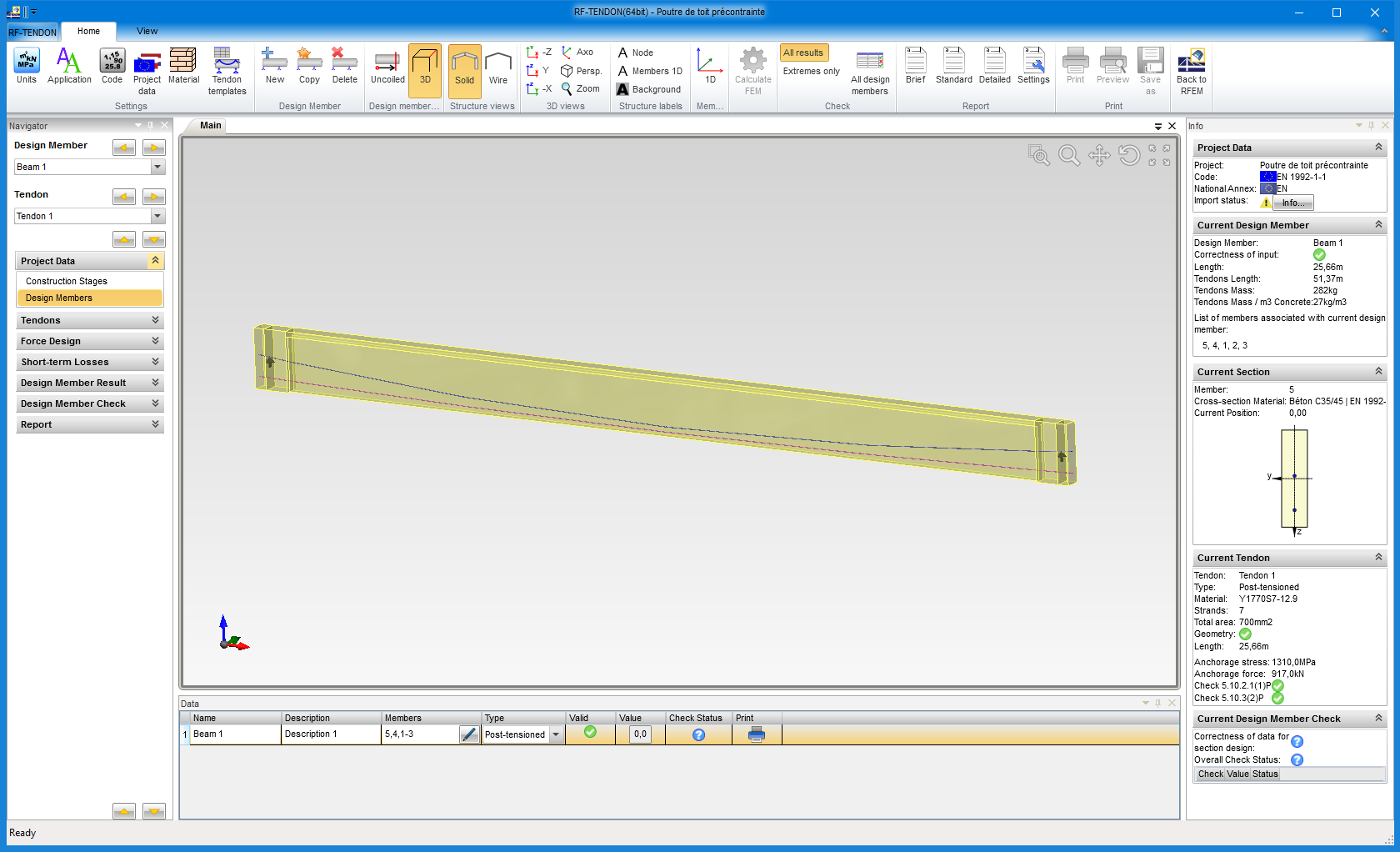Print Beam 1 from data table

tap(757, 734)
